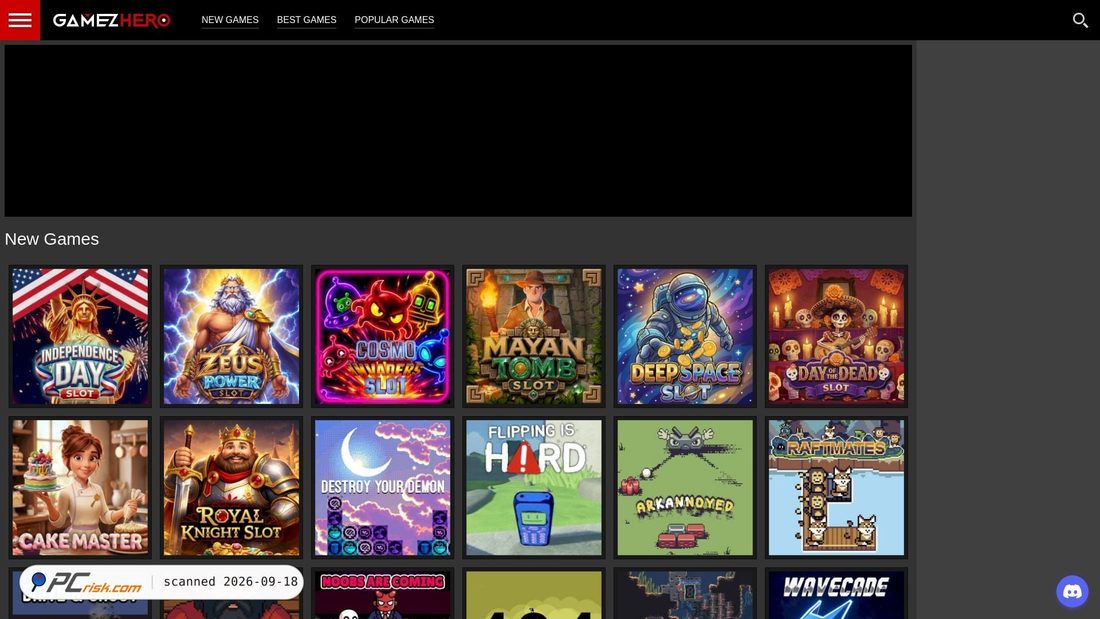Open Day of the Dead Slot game
Screen dimensions: 1100x619
click(x=836, y=336)
